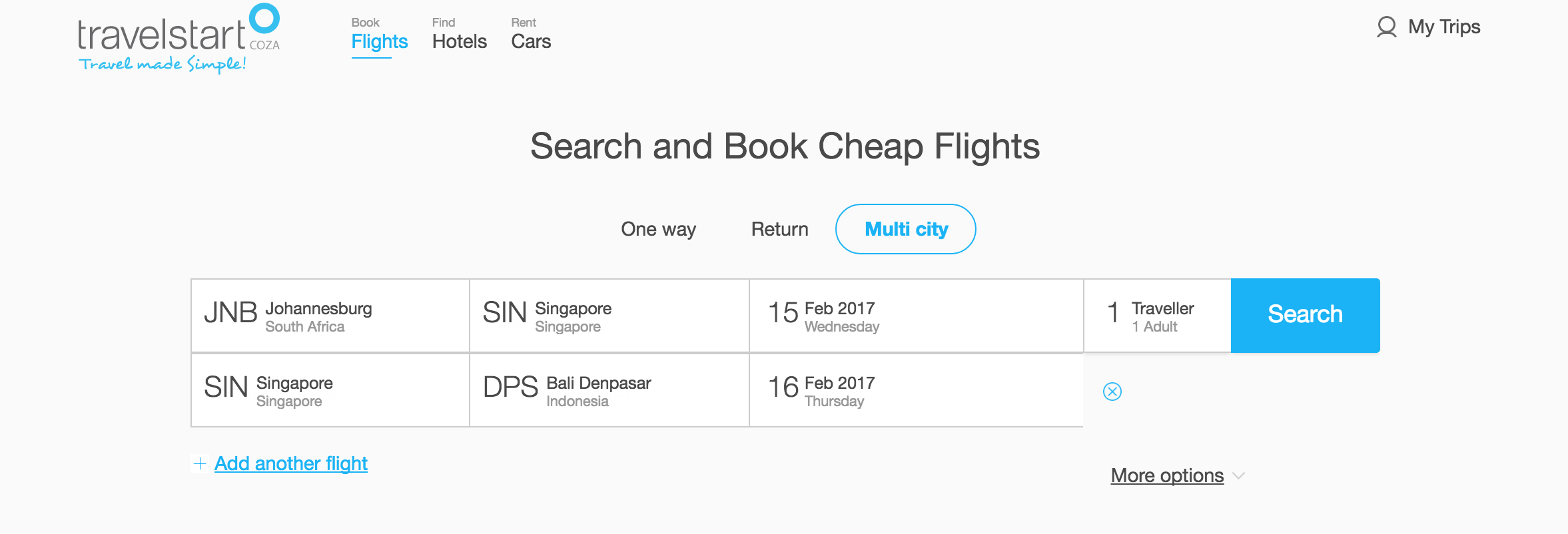Click the Search button
1568x534 pixels.
tap(1305, 314)
